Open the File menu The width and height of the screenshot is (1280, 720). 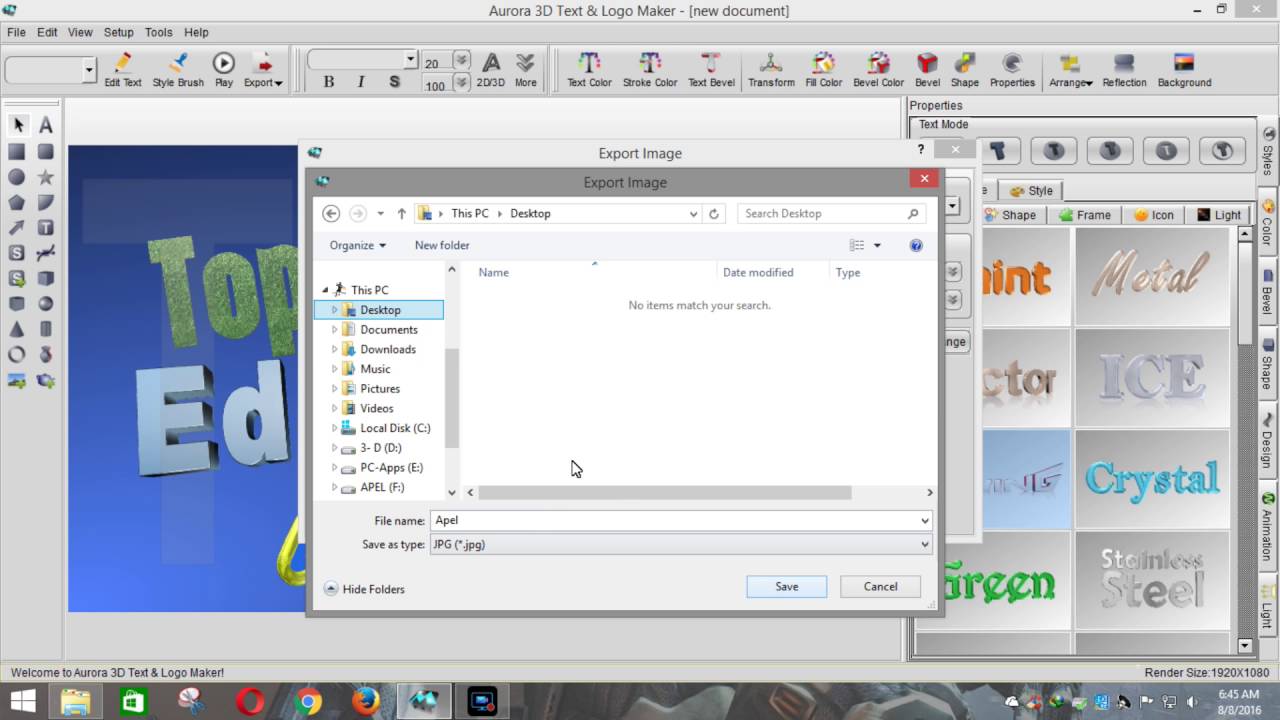tap(16, 32)
